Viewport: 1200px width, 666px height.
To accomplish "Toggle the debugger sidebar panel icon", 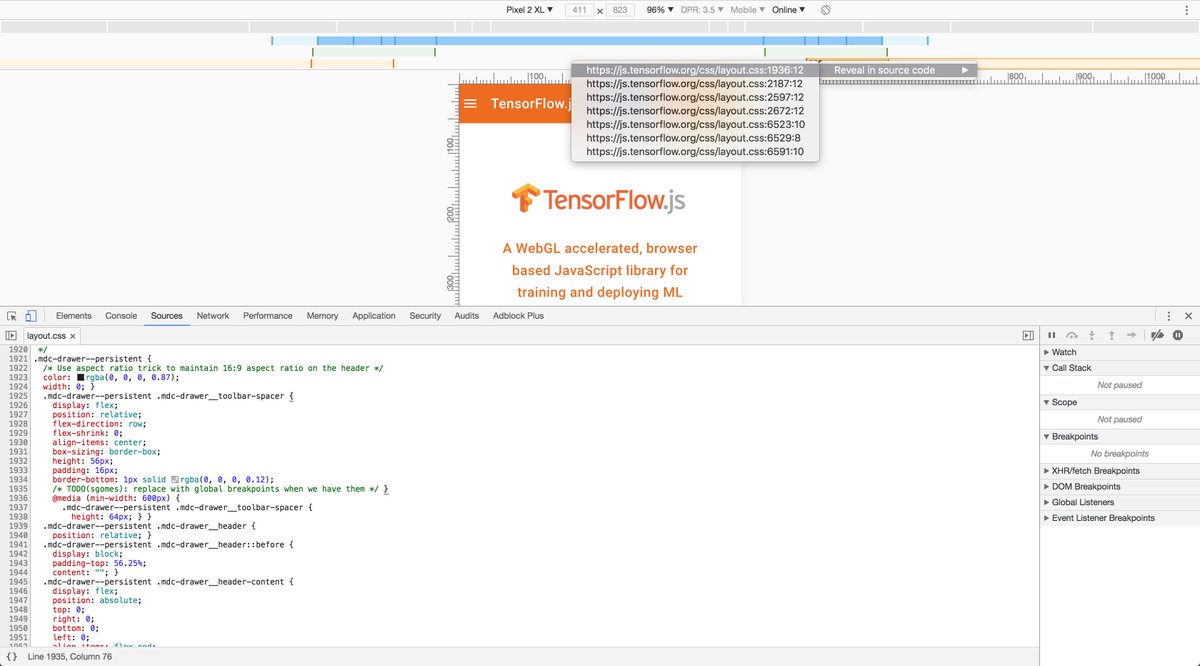I will tap(1028, 336).
